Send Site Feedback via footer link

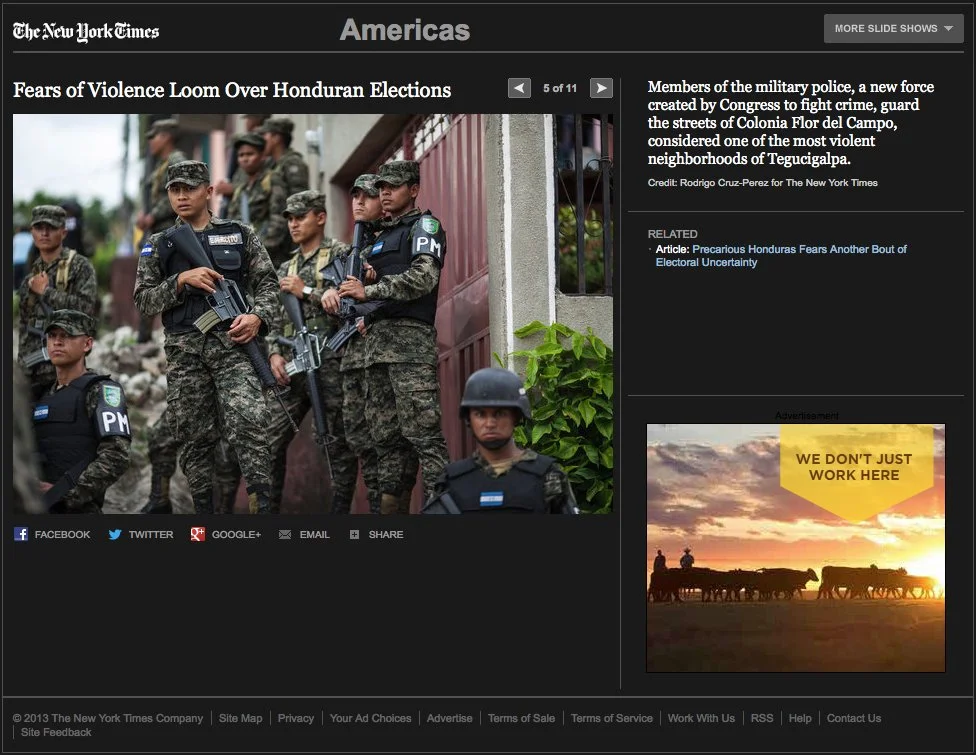[x=55, y=732]
